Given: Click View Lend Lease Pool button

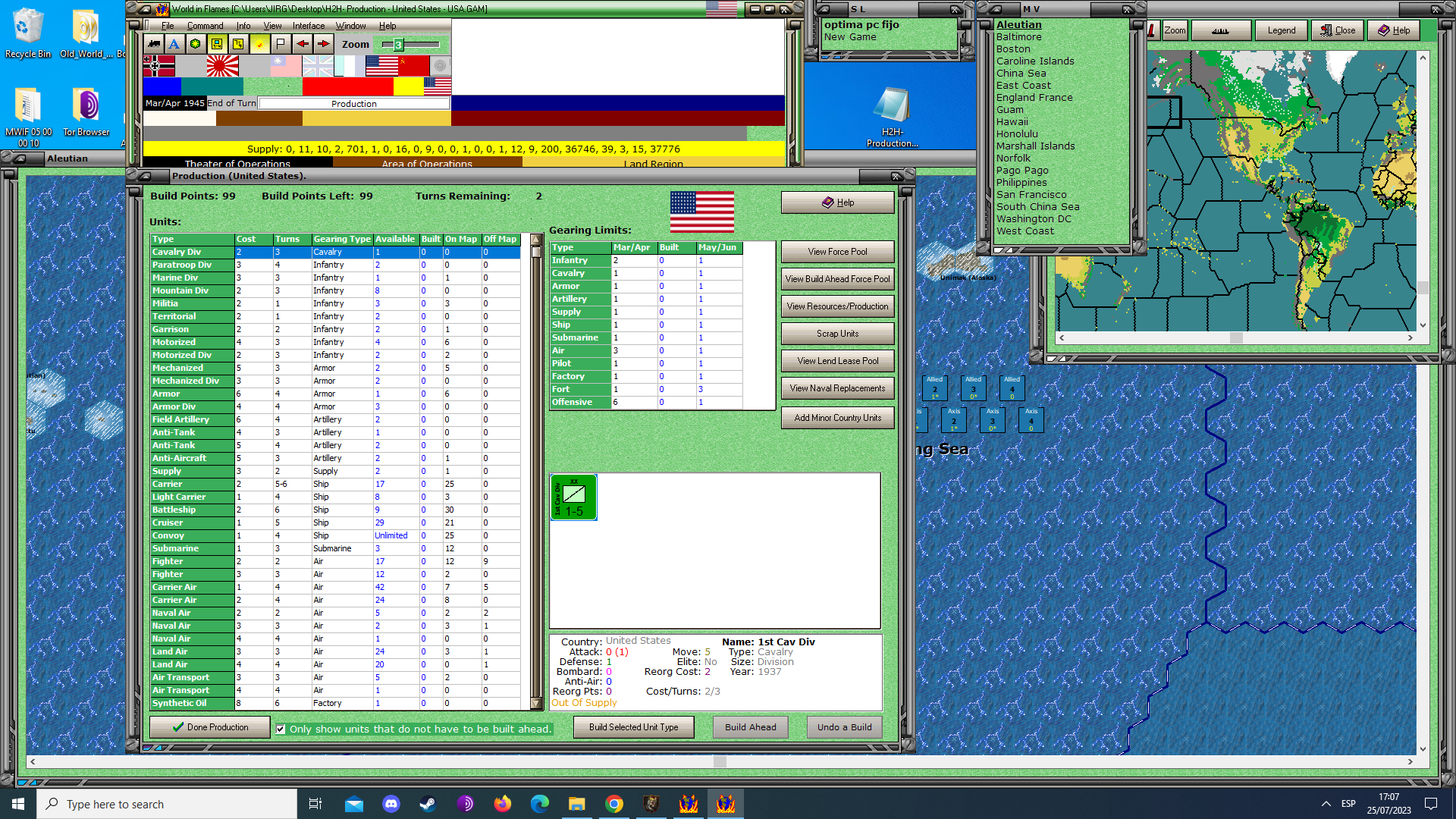Looking at the screenshot, I should (x=837, y=361).
